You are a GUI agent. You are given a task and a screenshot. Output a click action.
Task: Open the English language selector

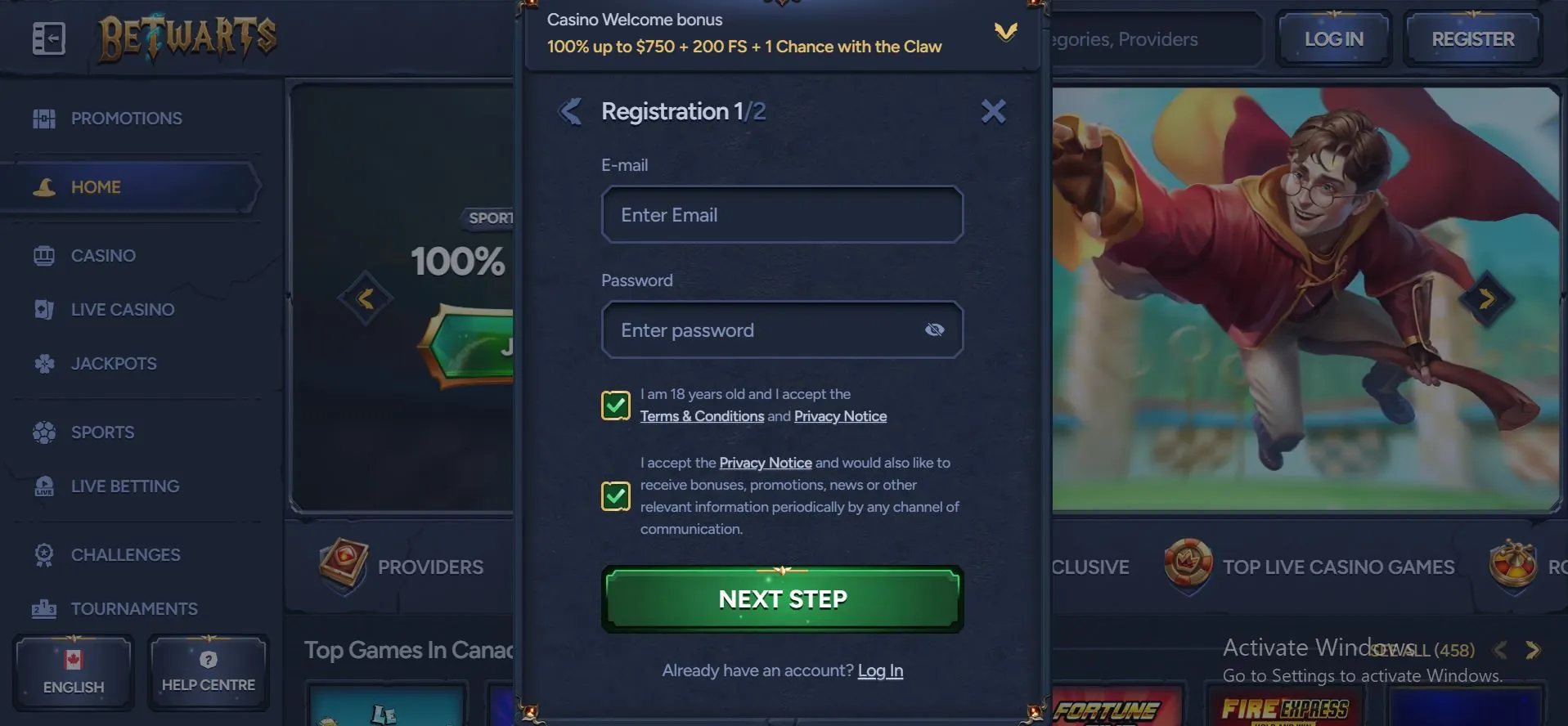pyautogui.click(x=74, y=672)
